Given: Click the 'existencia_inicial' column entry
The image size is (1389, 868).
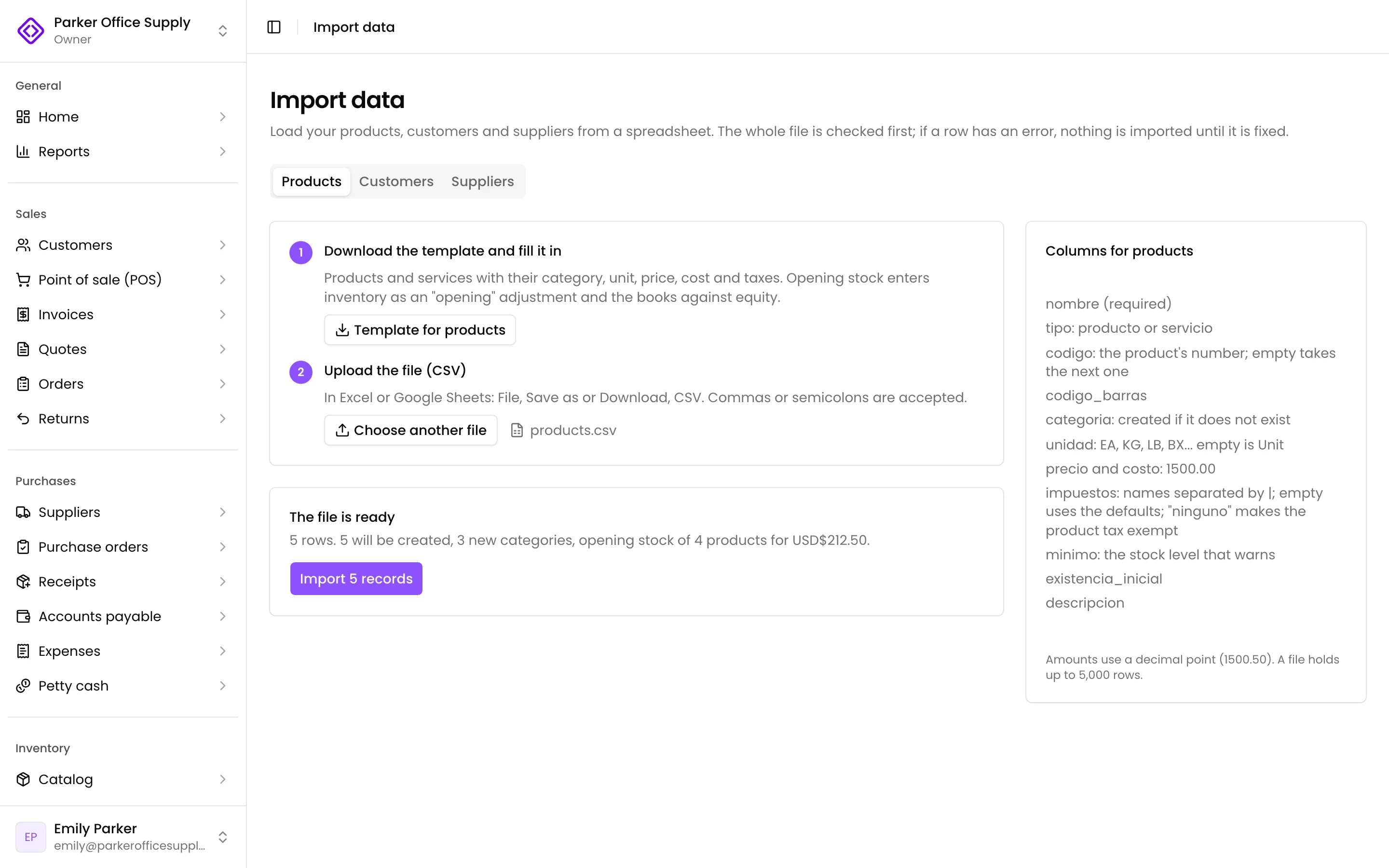Looking at the screenshot, I should pyautogui.click(x=1104, y=579).
